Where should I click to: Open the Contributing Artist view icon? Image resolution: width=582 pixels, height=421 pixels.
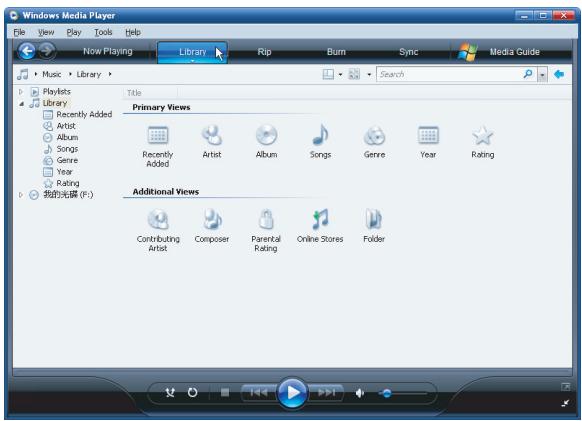(158, 219)
